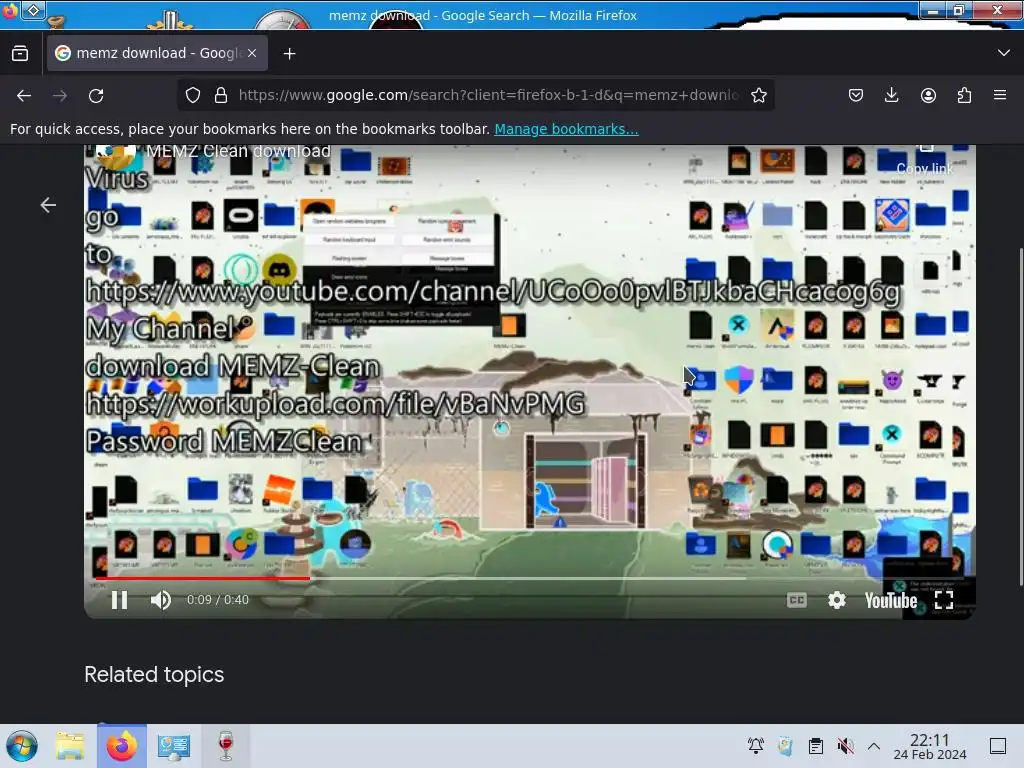Open video settings gear
Viewport: 1024px width, 768px height.
pyautogui.click(x=837, y=600)
